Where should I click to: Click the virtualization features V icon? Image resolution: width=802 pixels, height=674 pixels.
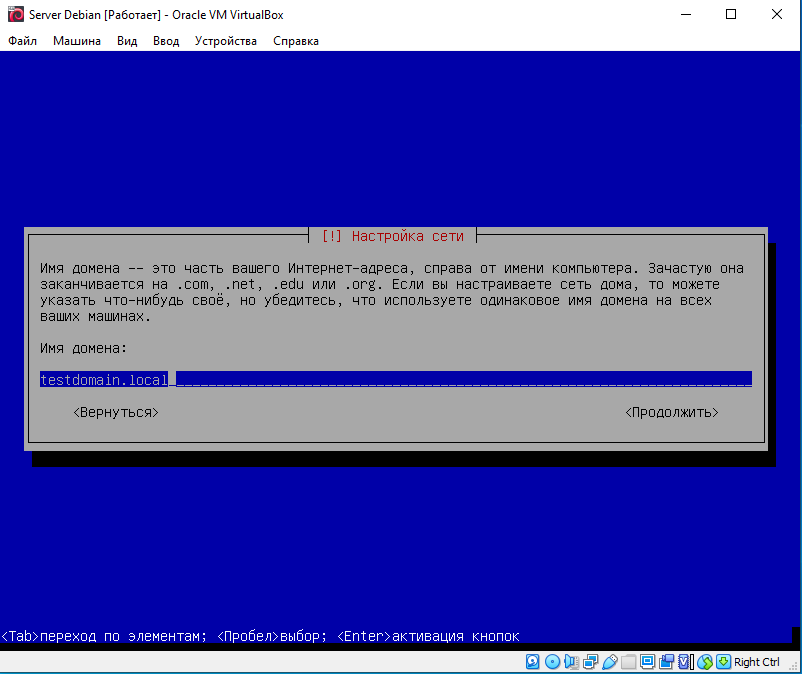click(684, 662)
